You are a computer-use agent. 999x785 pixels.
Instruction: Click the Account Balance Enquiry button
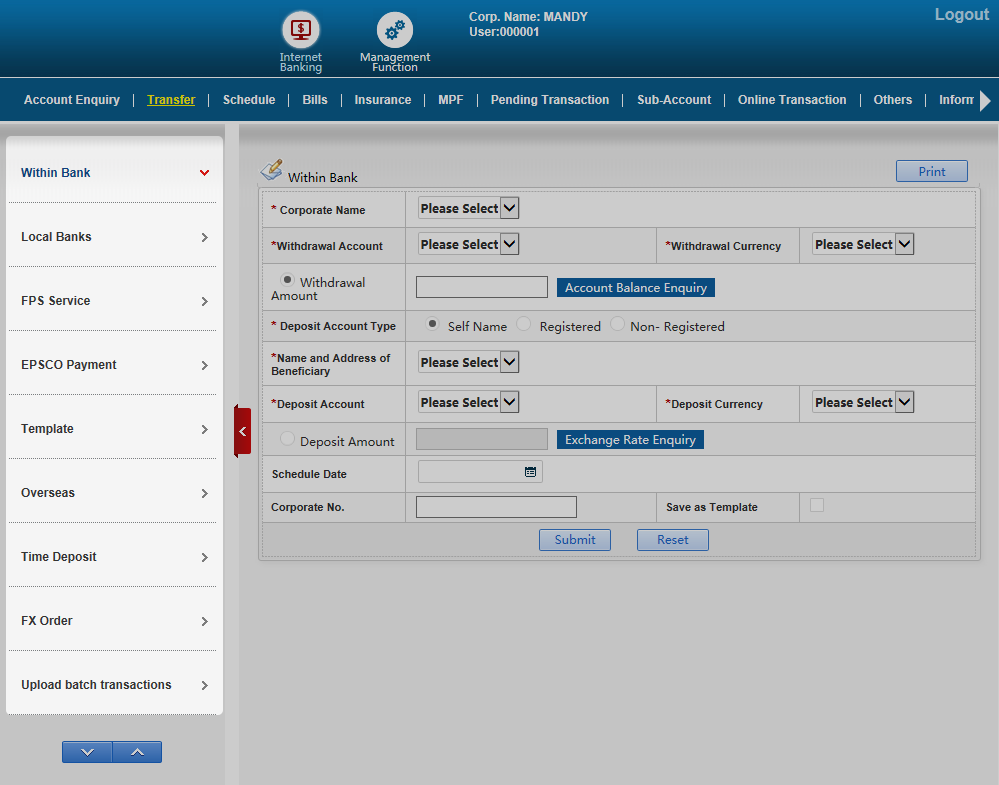[635, 288]
